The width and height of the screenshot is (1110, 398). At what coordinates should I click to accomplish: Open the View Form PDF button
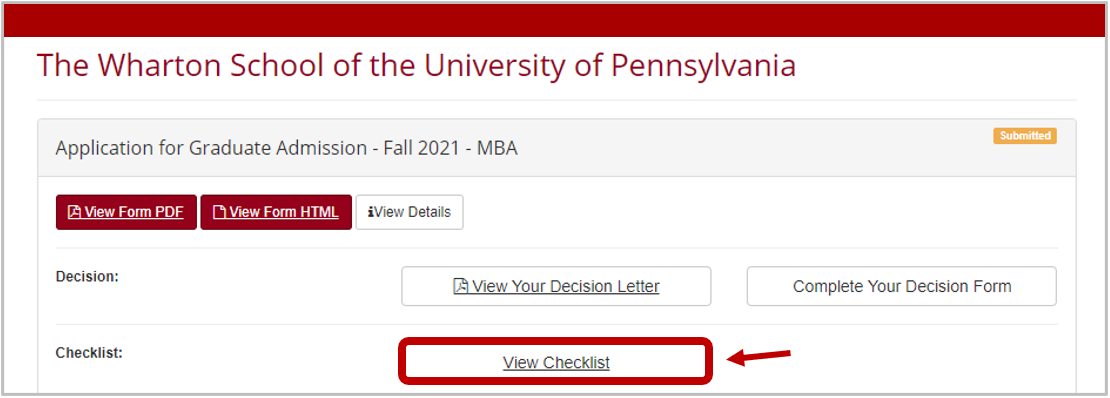click(126, 212)
